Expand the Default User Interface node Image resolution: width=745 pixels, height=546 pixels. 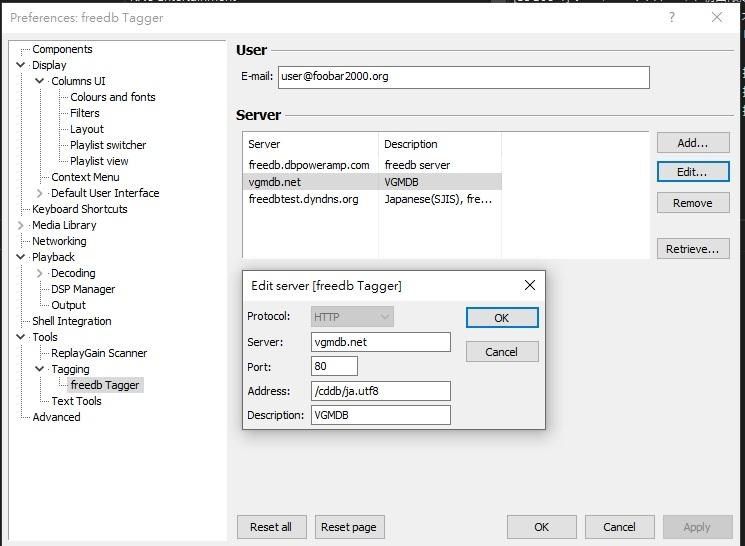coord(40,193)
